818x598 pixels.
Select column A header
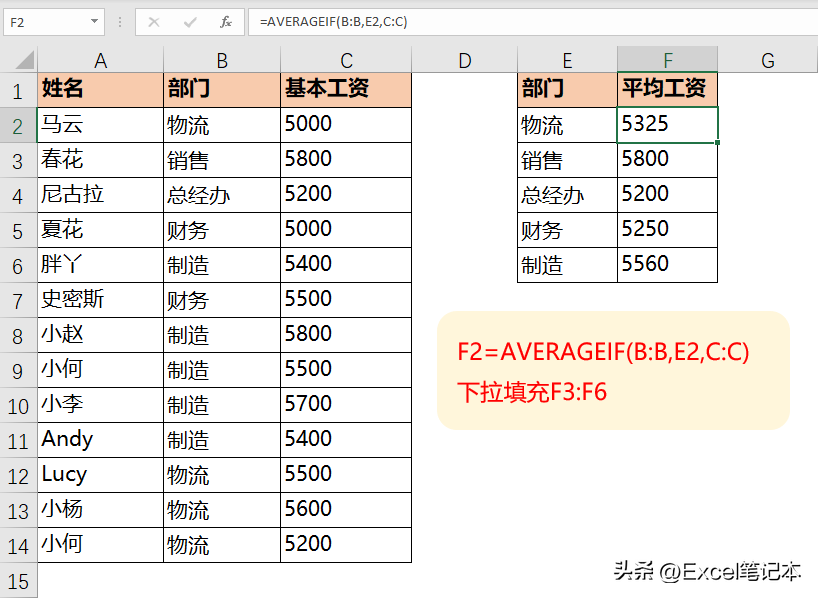coord(100,59)
